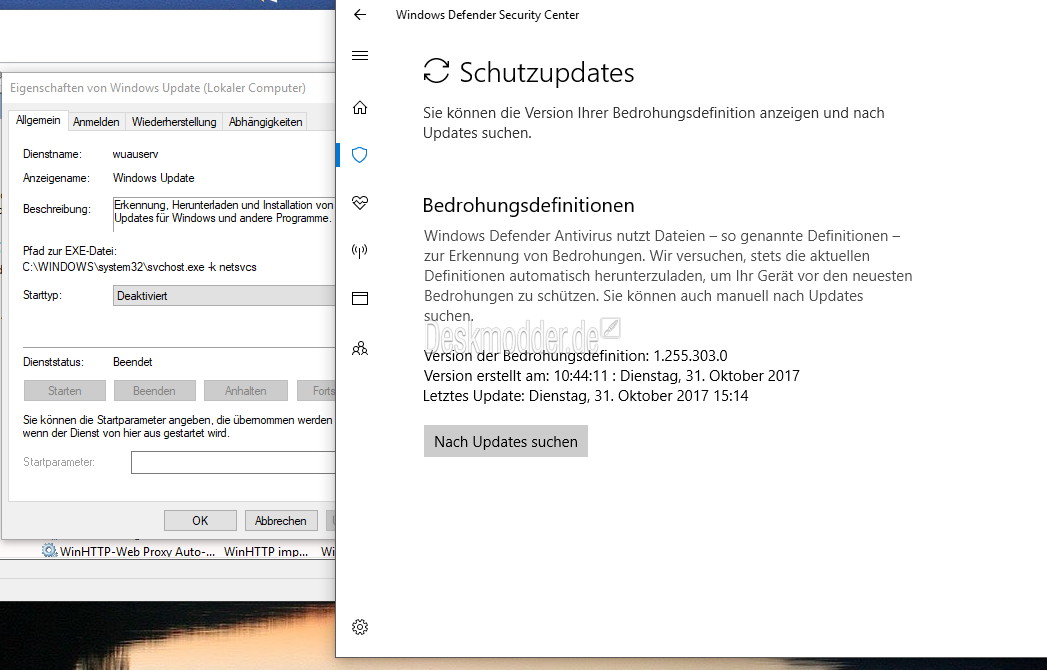
Task: Click the properties dialog title bar
Action: click(168, 88)
